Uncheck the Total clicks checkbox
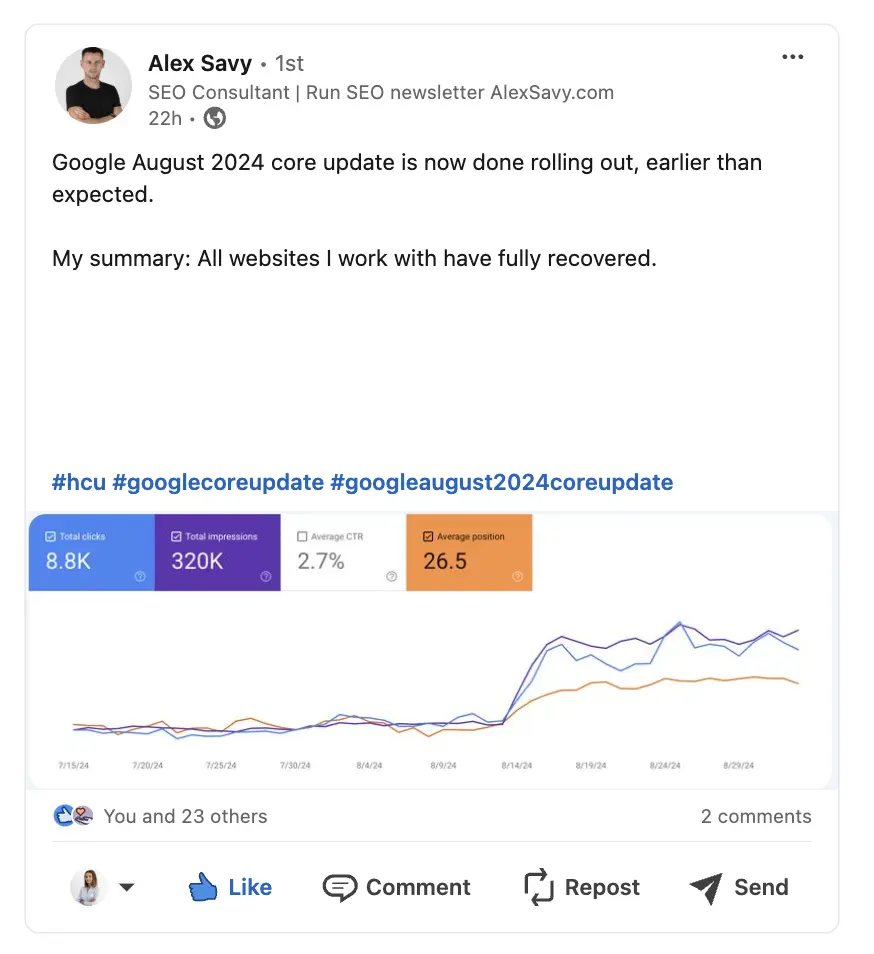 50,537
